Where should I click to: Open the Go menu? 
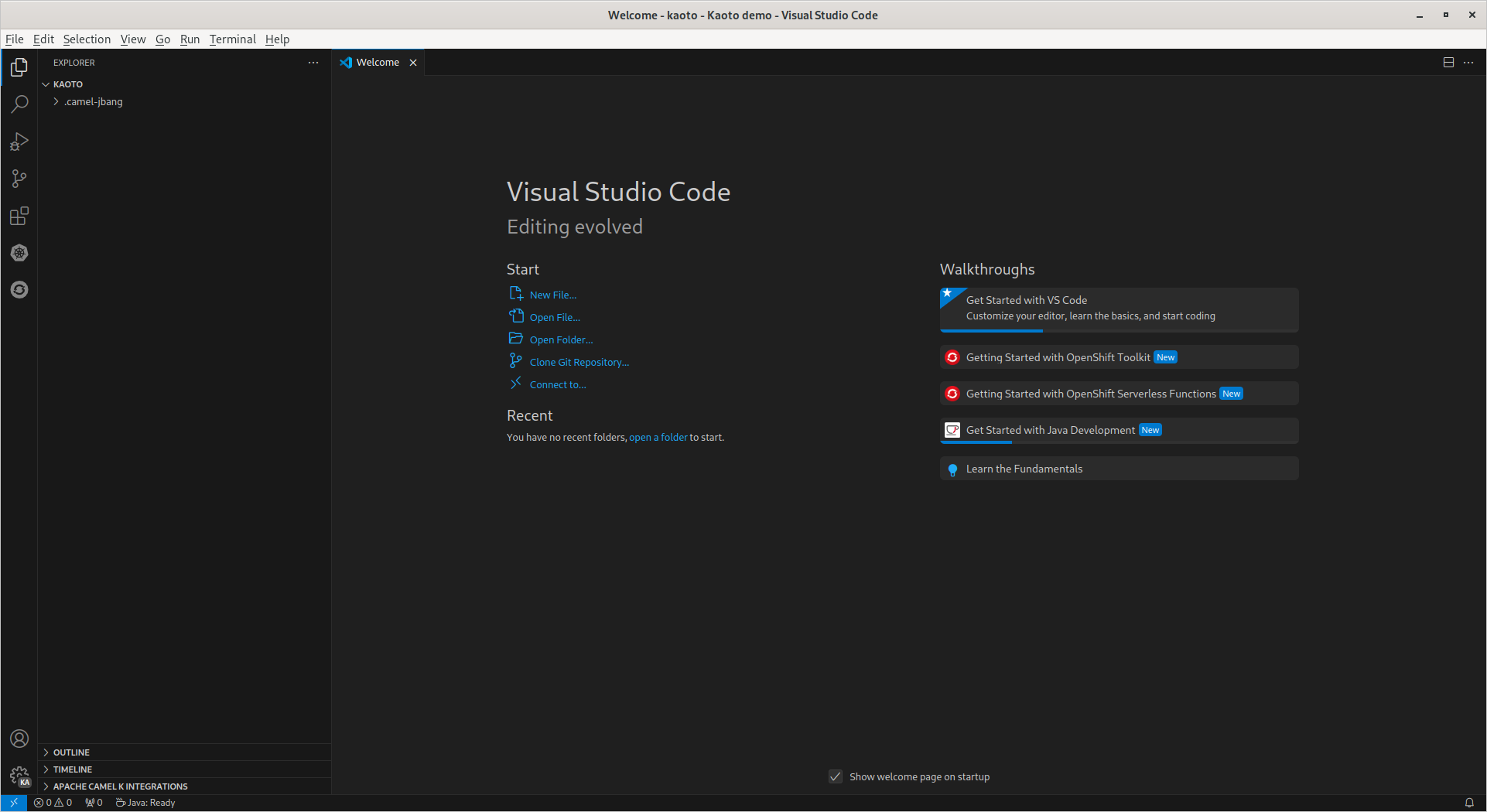click(162, 39)
